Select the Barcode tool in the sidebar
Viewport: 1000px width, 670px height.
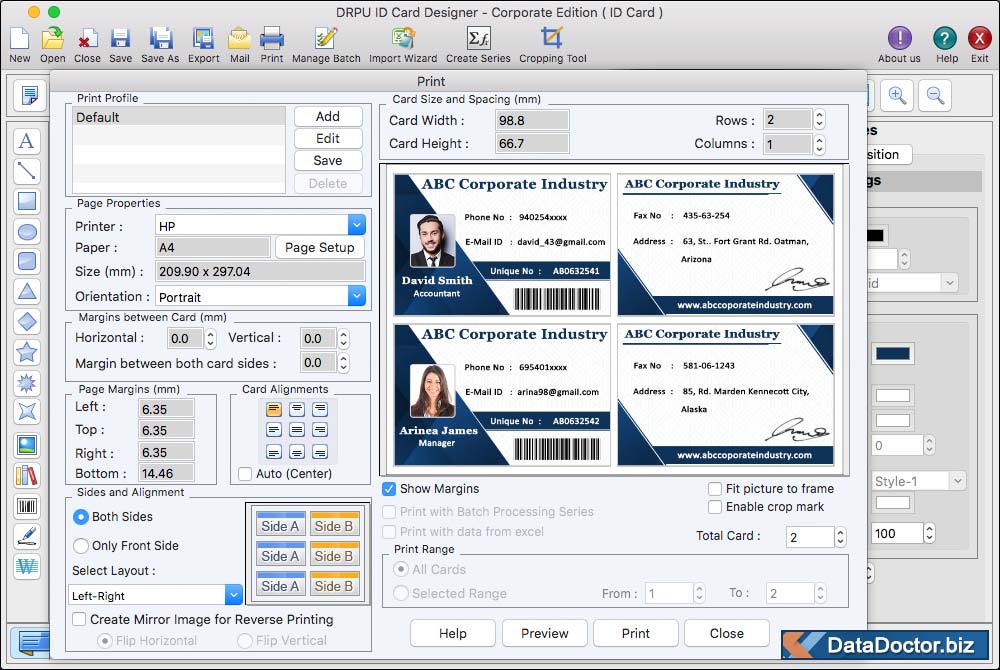(27, 506)
